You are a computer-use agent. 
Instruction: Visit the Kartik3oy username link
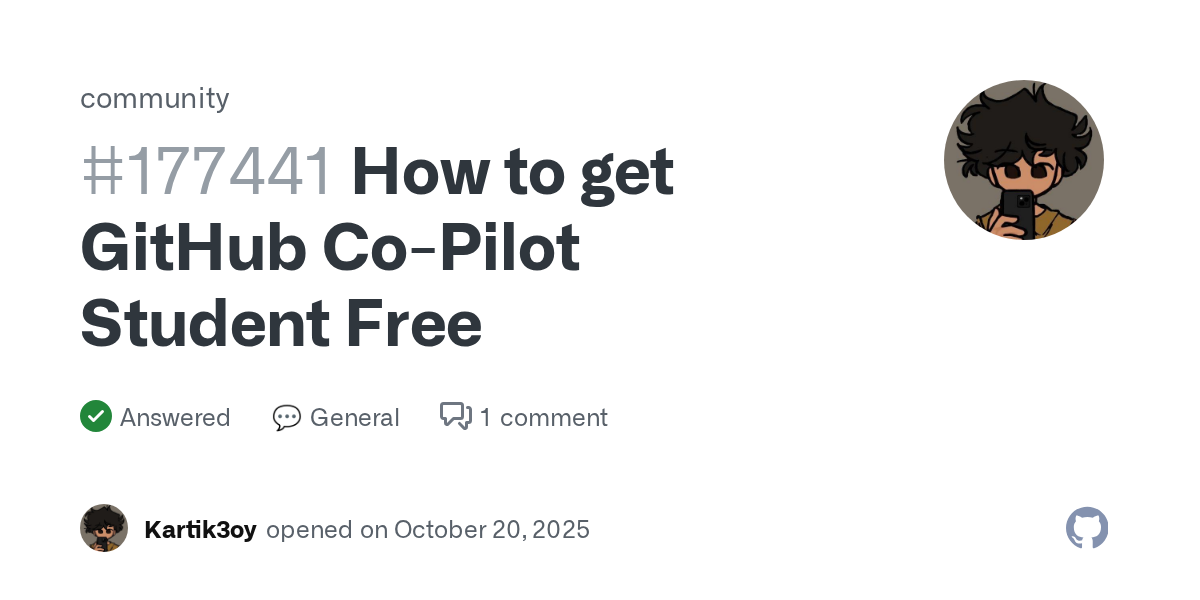pyautogui.click(x=200, y=529)
